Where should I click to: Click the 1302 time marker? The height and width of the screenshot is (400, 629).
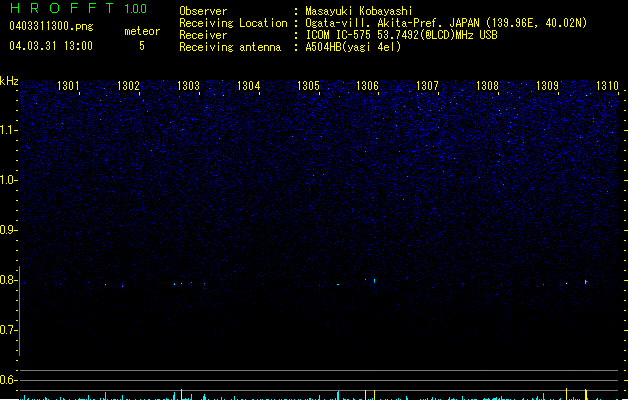(128, 86)
